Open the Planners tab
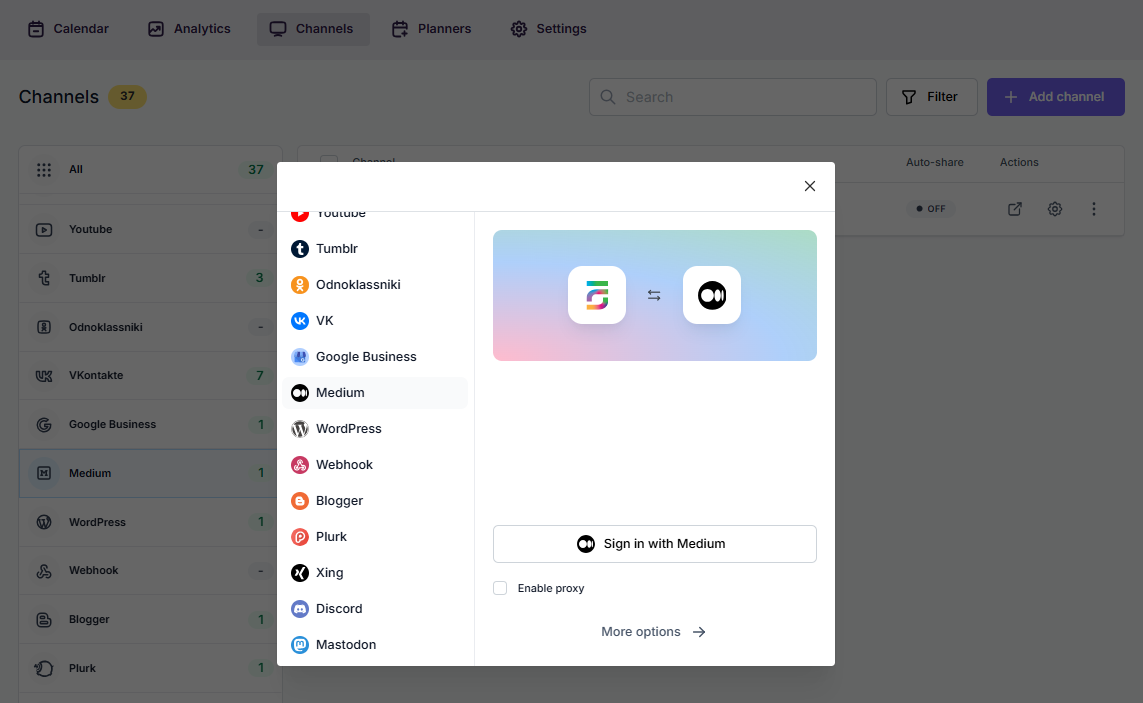The image size is (1143, 703). pos(432,29)
